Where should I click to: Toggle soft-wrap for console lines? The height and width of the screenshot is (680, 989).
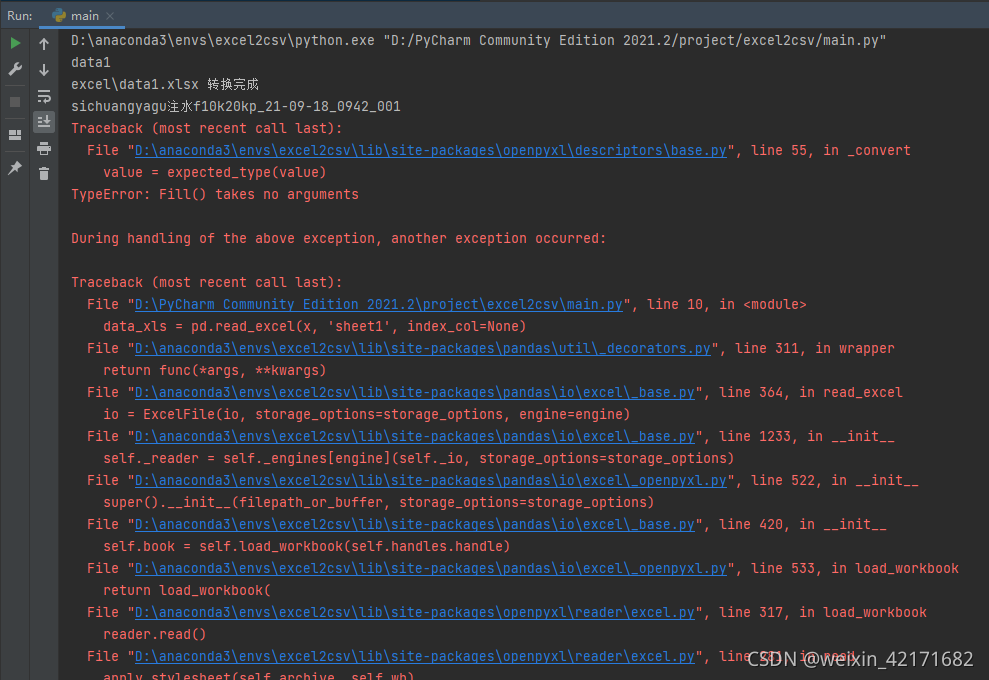pyautogui.click(x=43, y=96)
